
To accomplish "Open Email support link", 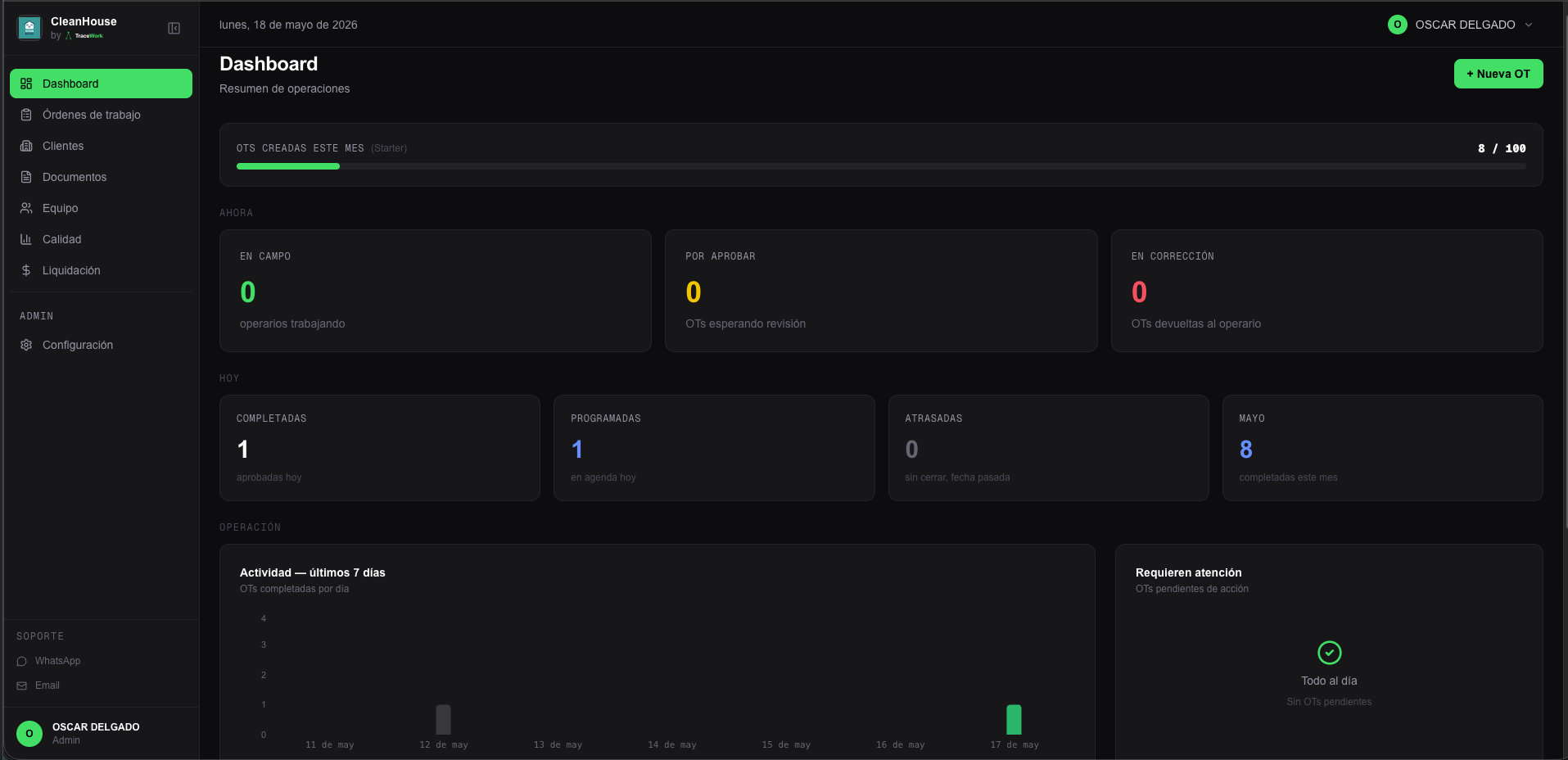I will (x=38, y=685).
